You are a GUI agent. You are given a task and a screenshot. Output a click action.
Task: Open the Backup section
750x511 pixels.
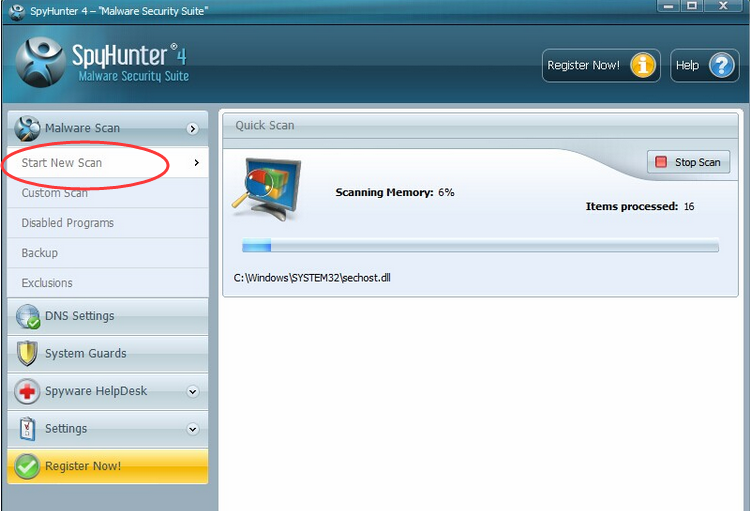pyautogui.click(x=108, y=253)
